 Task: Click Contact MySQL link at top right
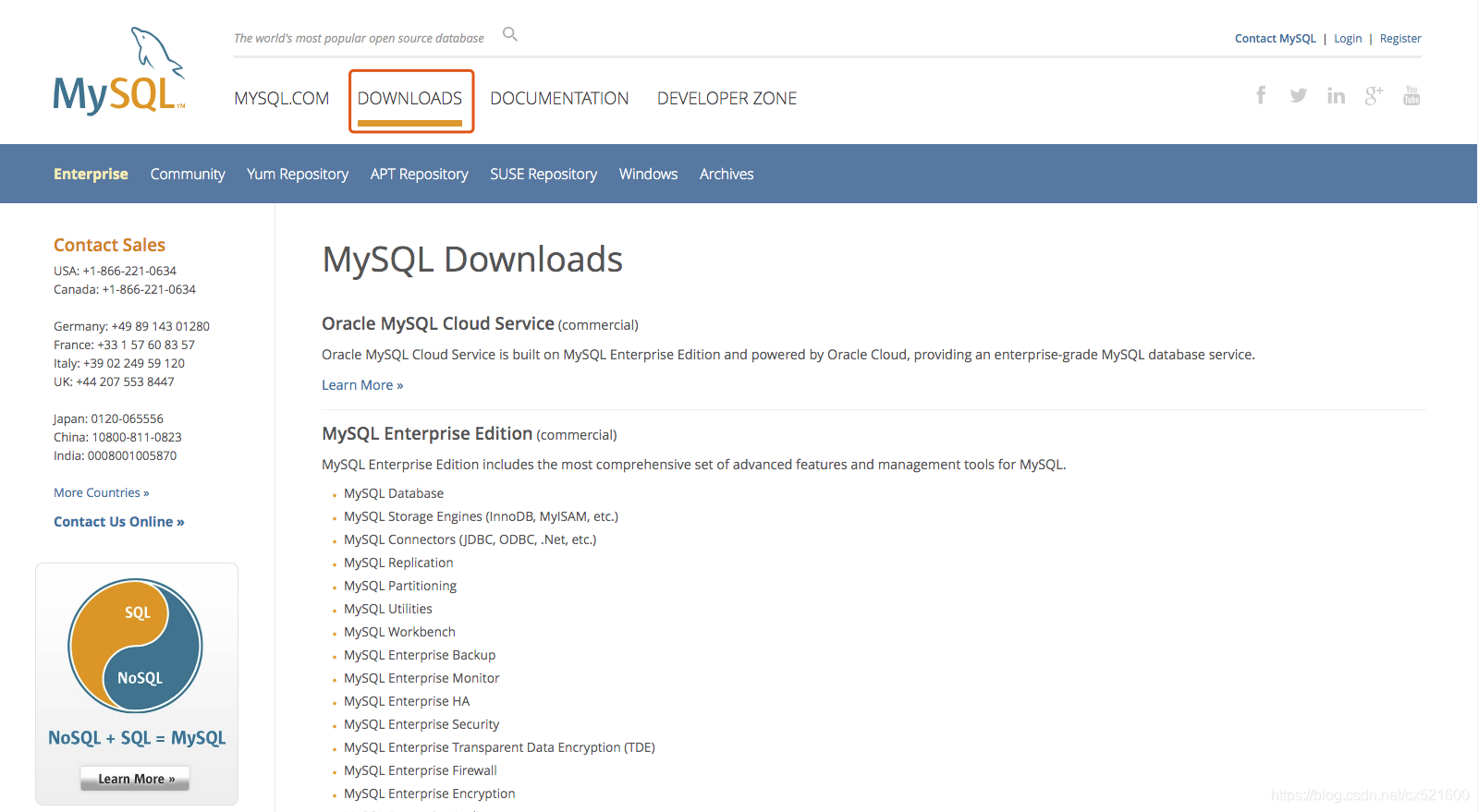[x=1276, y=39]
